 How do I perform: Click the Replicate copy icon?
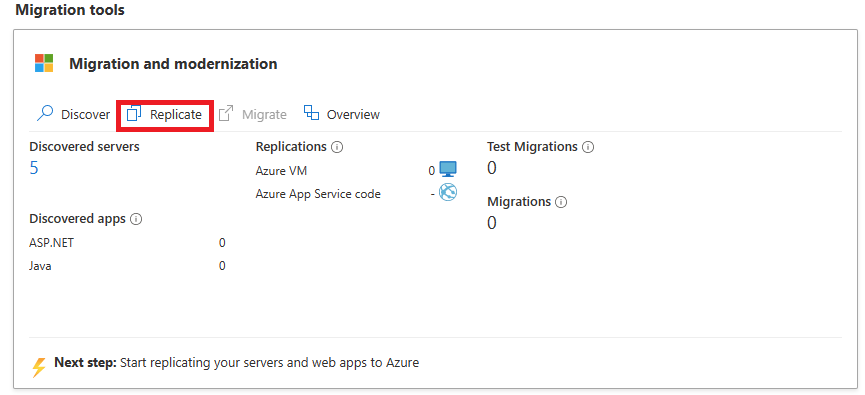(x=134, y=114)
